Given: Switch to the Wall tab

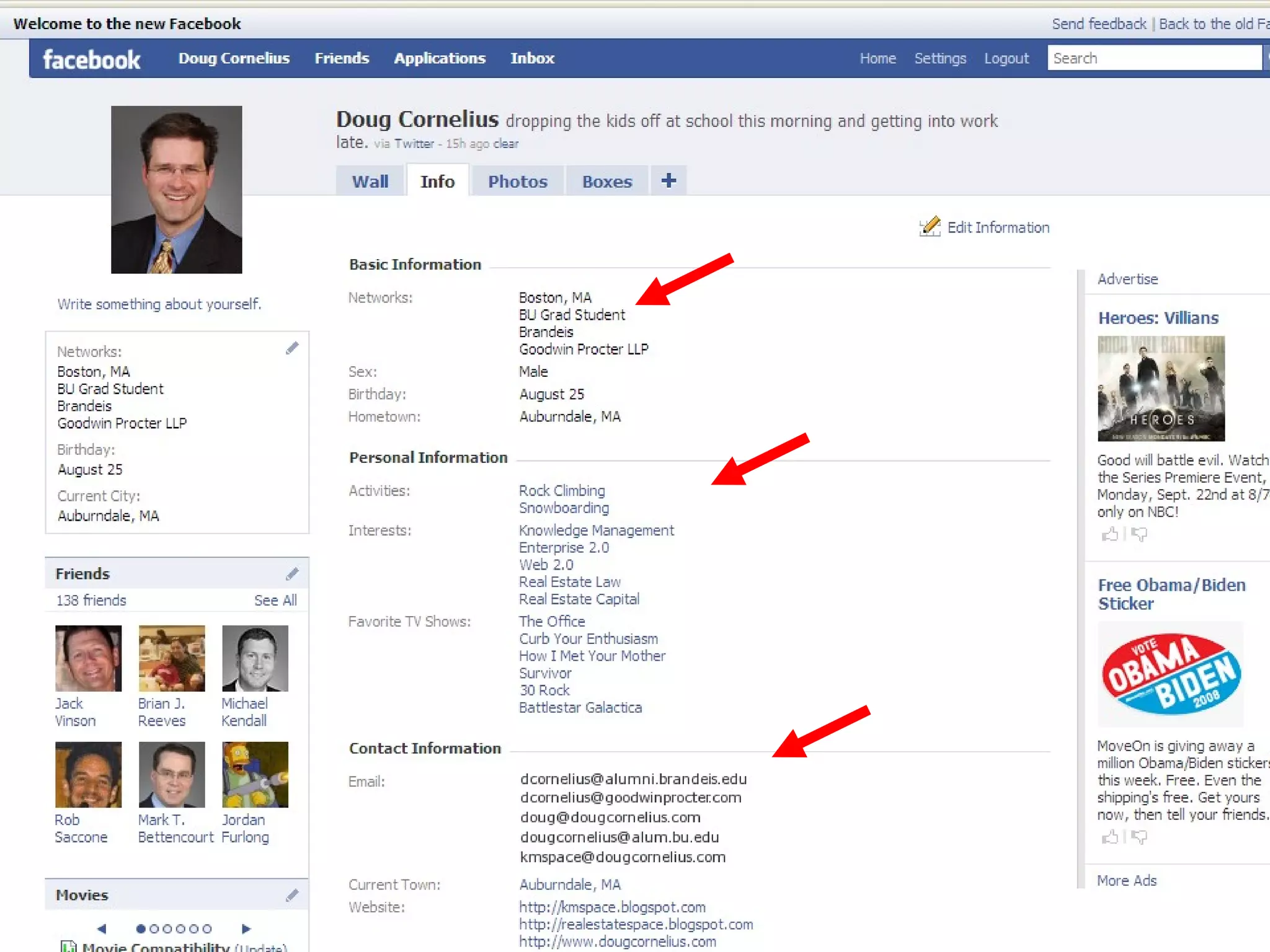Looking at the screenshot, I should [370, 182].
